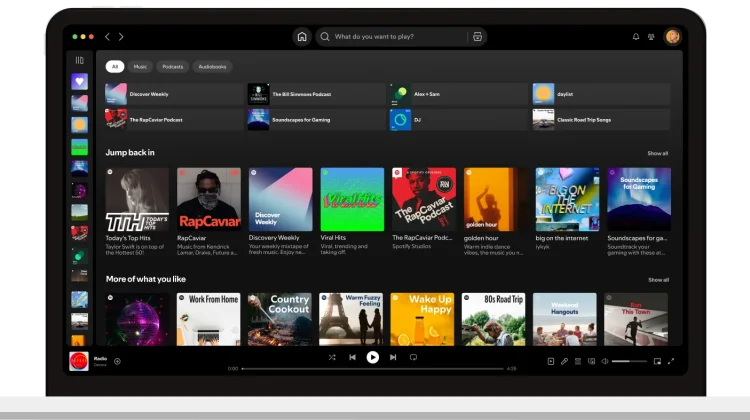Open disco ball playlist in sidebar
Screen dimensions: 750x420
(79, 190)
